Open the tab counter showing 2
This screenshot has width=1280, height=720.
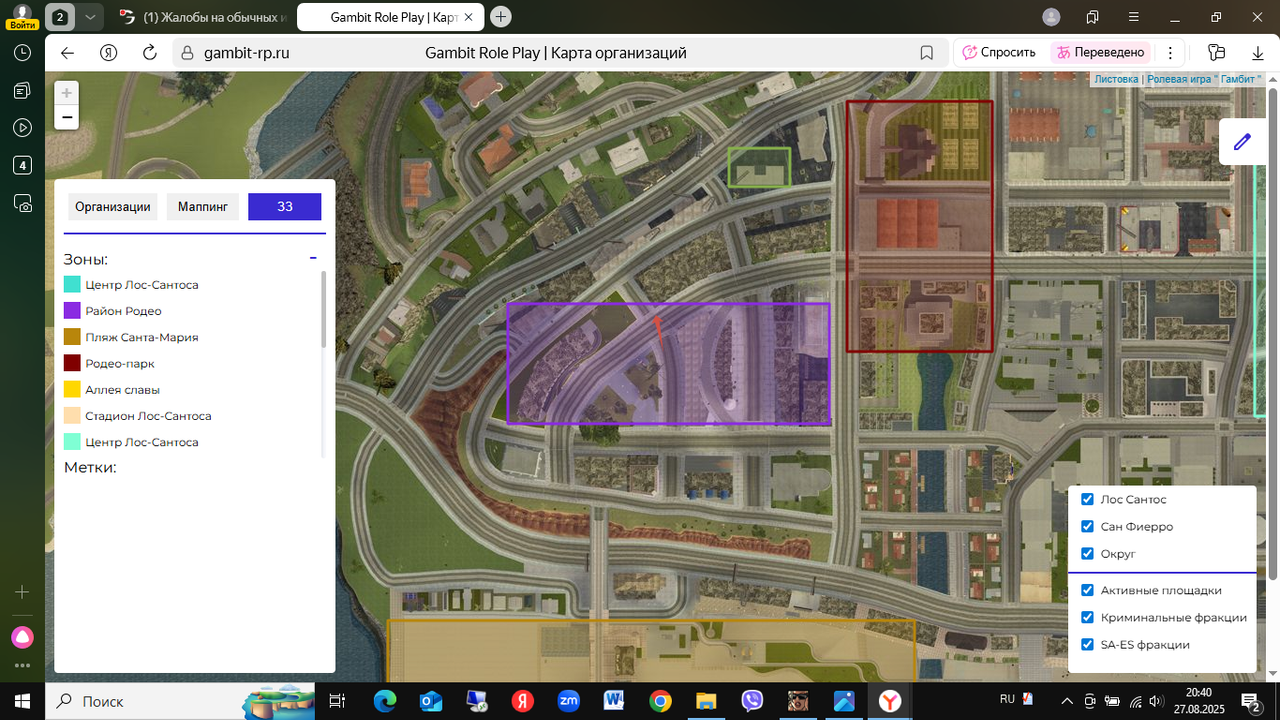(x=60, y=17)
